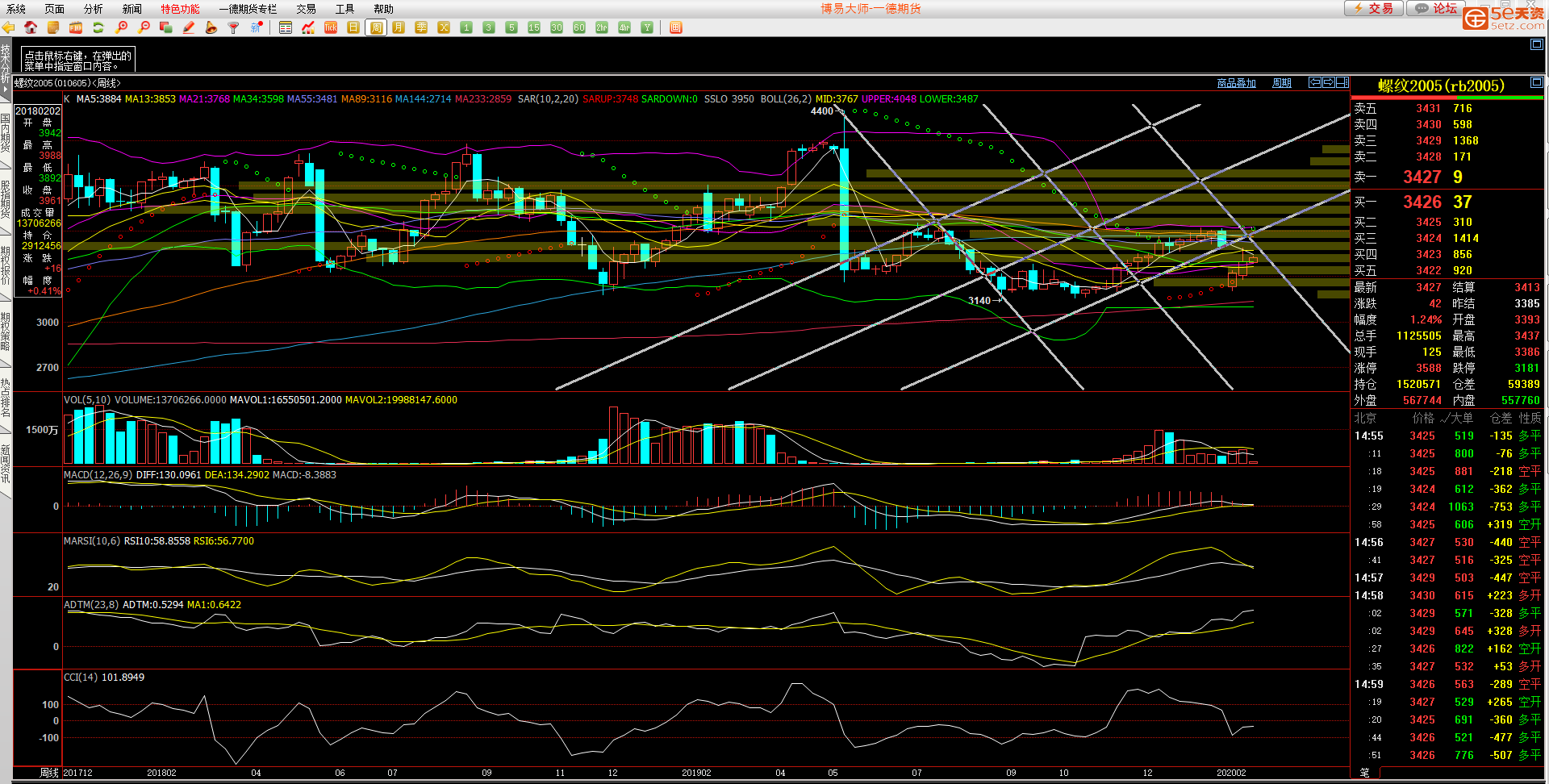Open the Tick chart icon
Screen dimensions: 1549x784
(x=330, y=27)
